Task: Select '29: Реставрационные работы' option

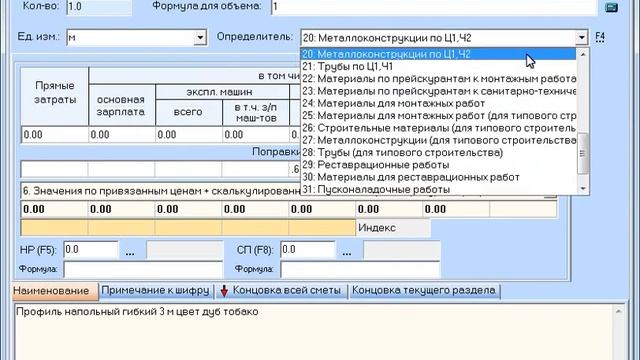Action: [438, 164]
